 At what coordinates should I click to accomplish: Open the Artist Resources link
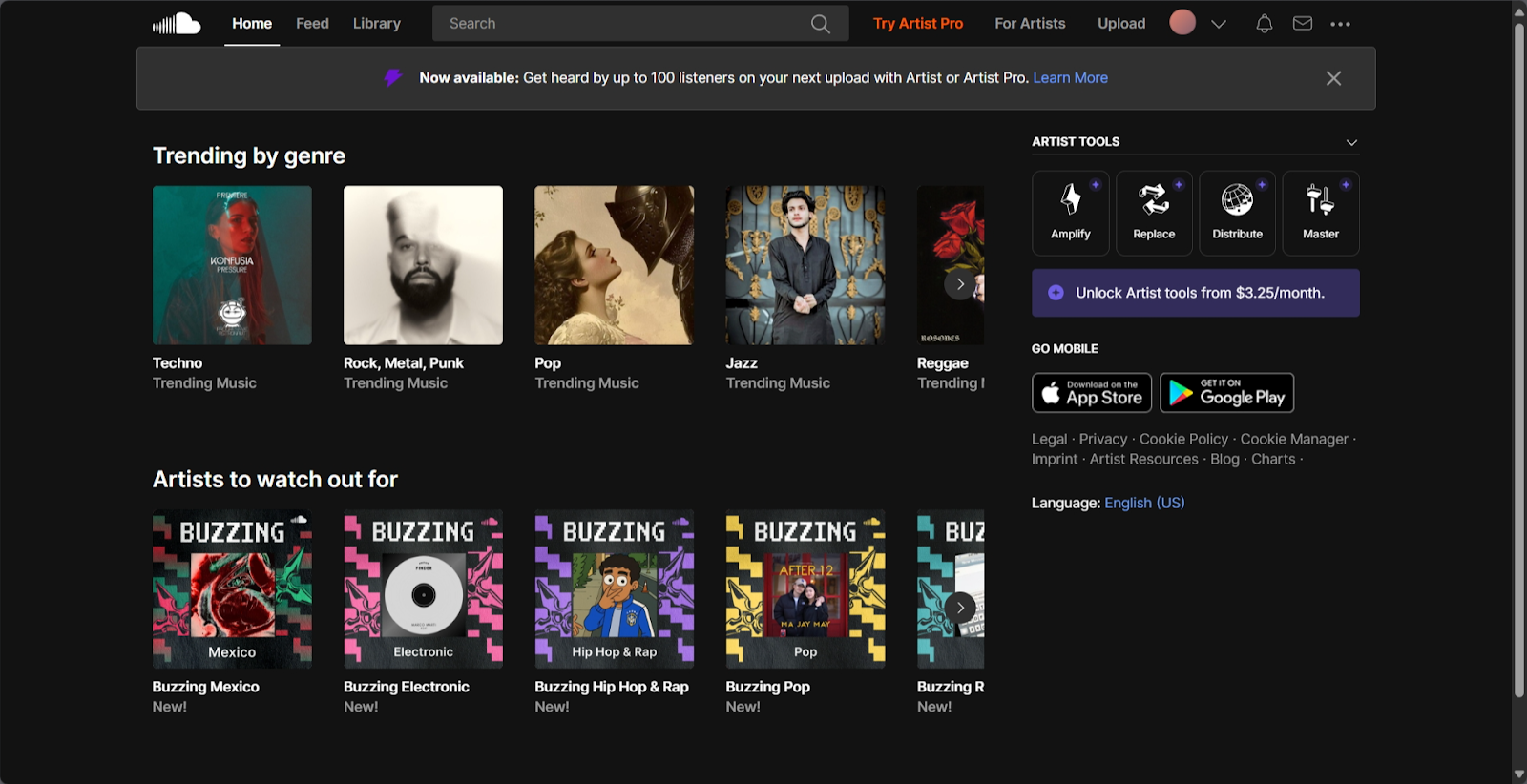[1144, 459]
